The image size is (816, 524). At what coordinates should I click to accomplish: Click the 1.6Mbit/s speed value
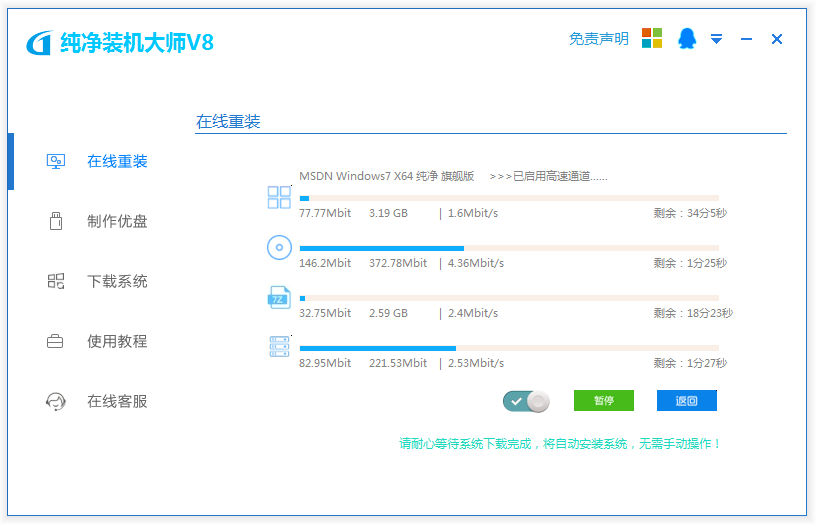click(473, 213)
